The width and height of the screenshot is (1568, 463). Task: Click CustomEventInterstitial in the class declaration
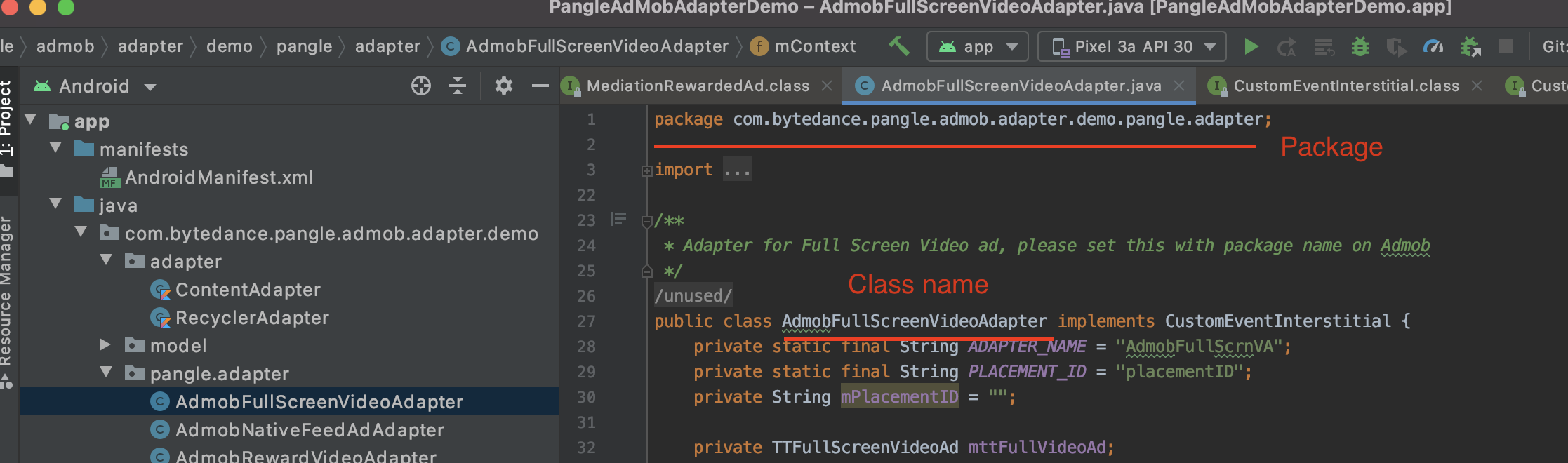[x=1278, y=321]
